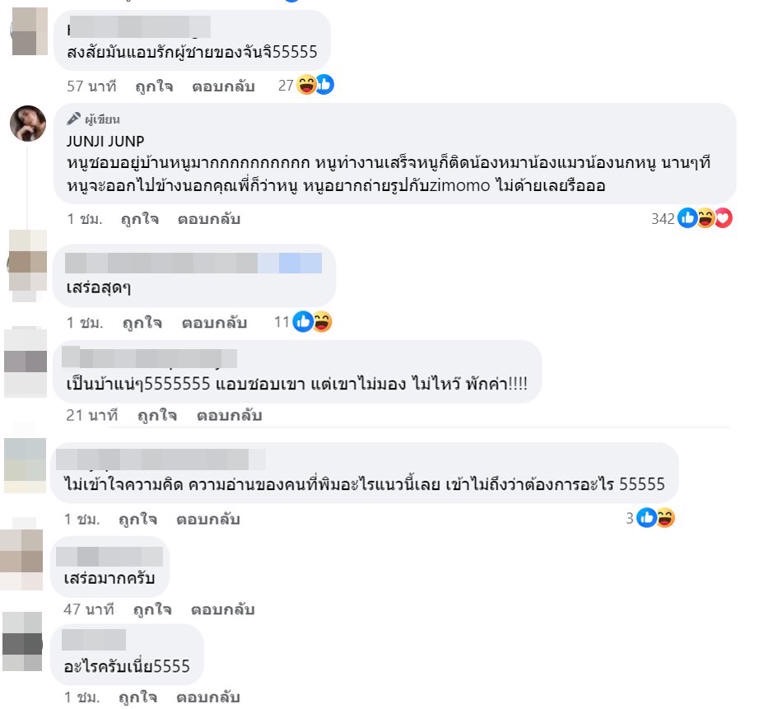Click the haha emoji beside count 3

(x=665, y=518)
